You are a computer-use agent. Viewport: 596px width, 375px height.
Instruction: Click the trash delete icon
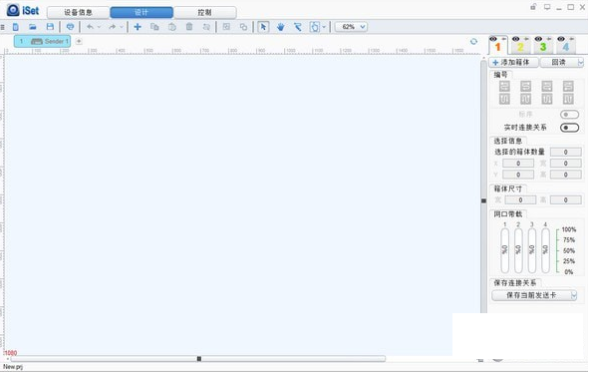tap(189, 27)
